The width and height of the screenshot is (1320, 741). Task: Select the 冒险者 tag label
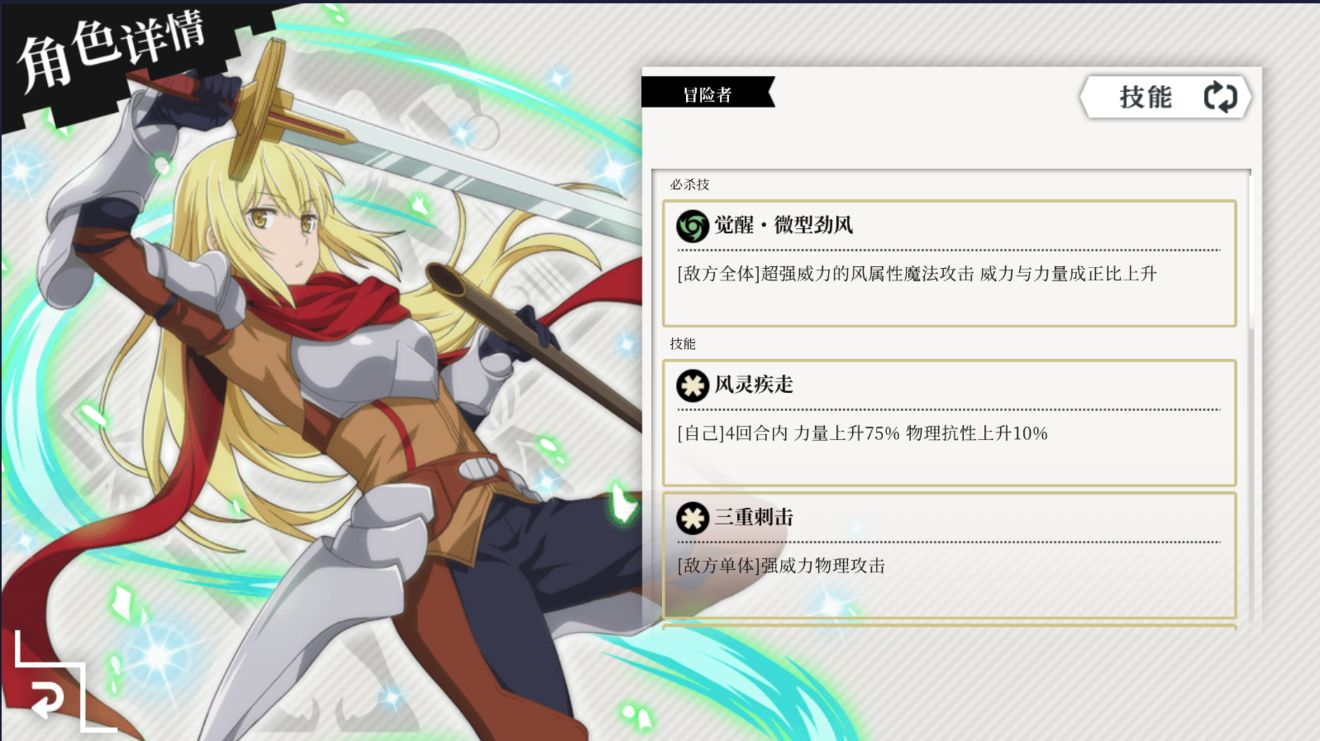pyautogui.click(x=707, y=93)
